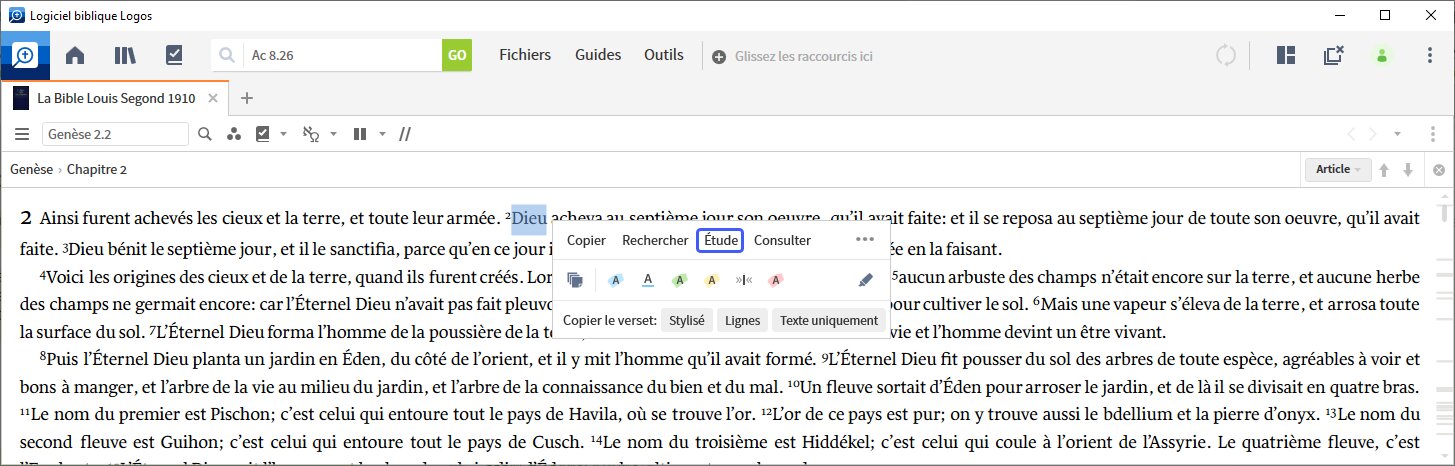The image size is (1455, 466).
Task: Close the locator bar with x circle
Action: click(x=1439, y=170)
